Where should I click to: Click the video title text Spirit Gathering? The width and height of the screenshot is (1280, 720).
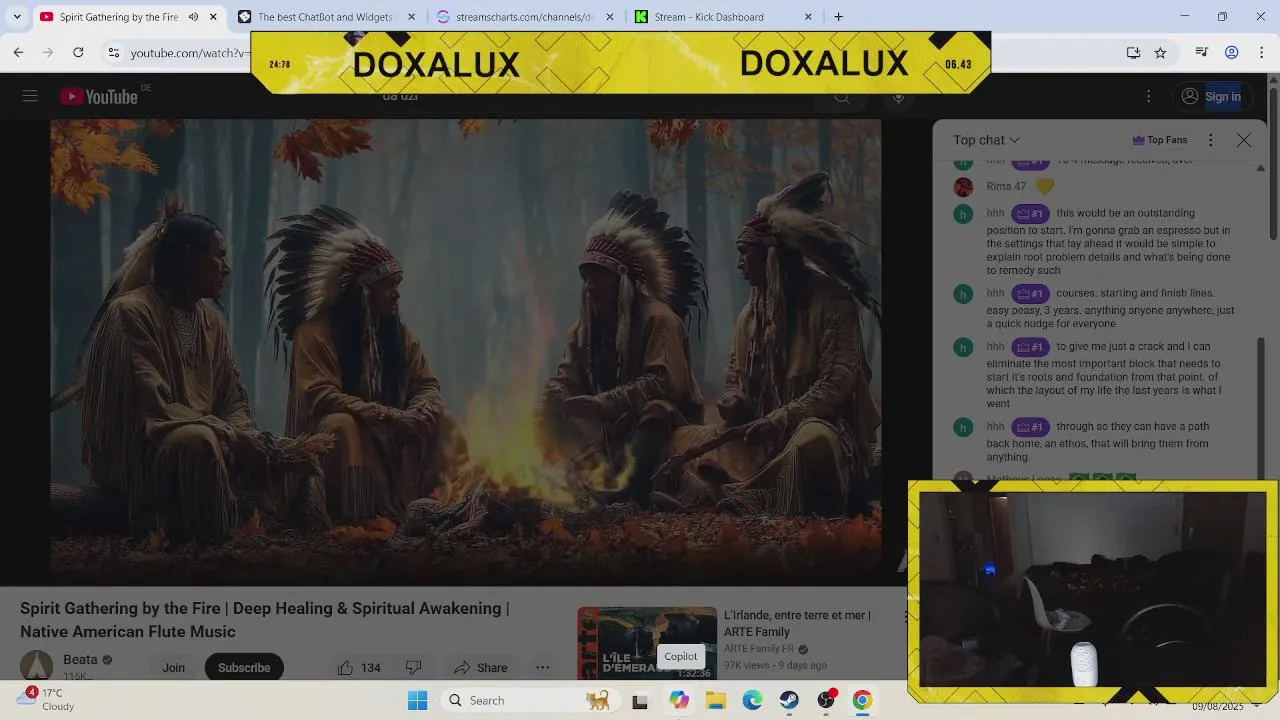(265, 620)
